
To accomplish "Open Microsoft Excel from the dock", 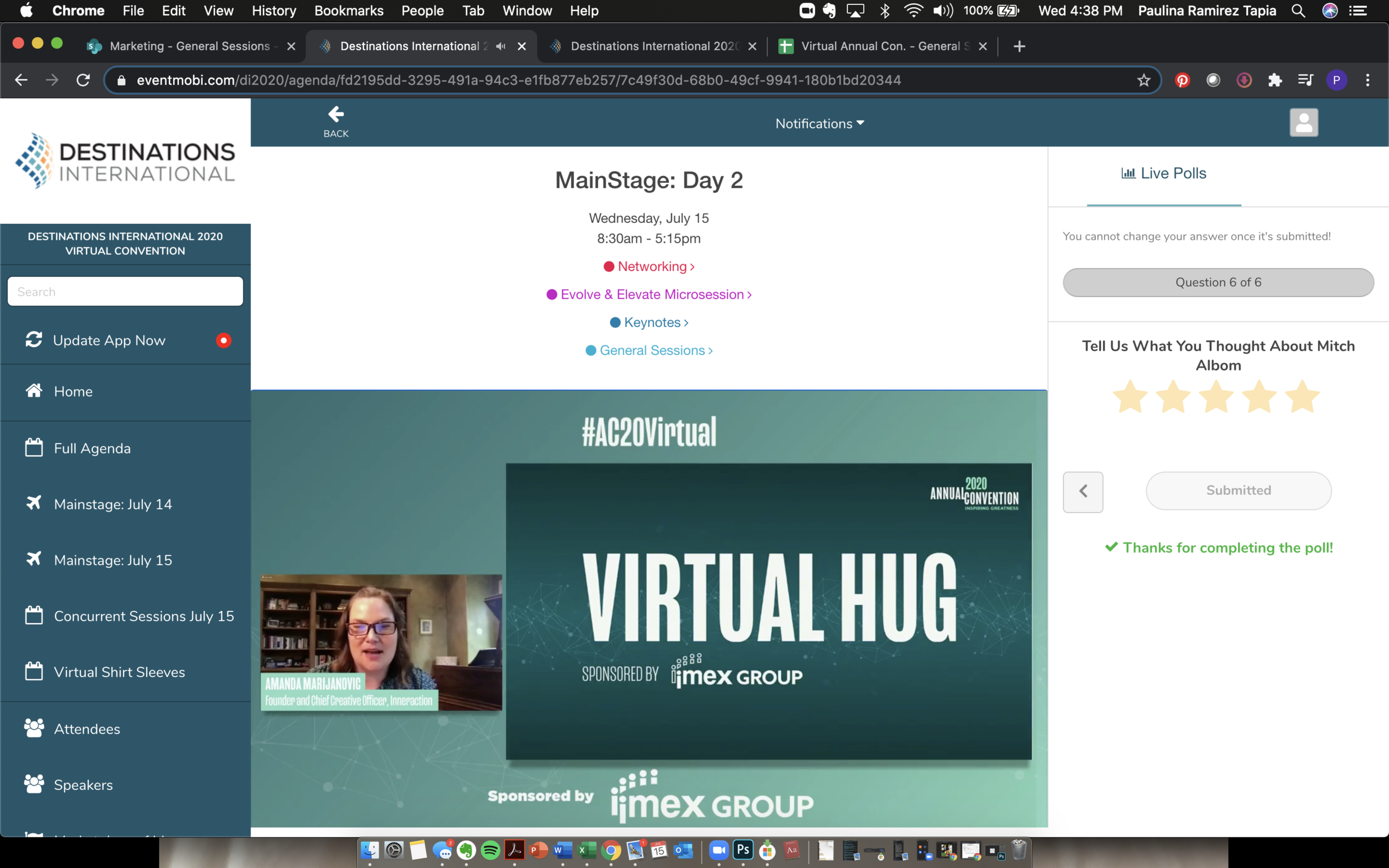I will 586,850.
